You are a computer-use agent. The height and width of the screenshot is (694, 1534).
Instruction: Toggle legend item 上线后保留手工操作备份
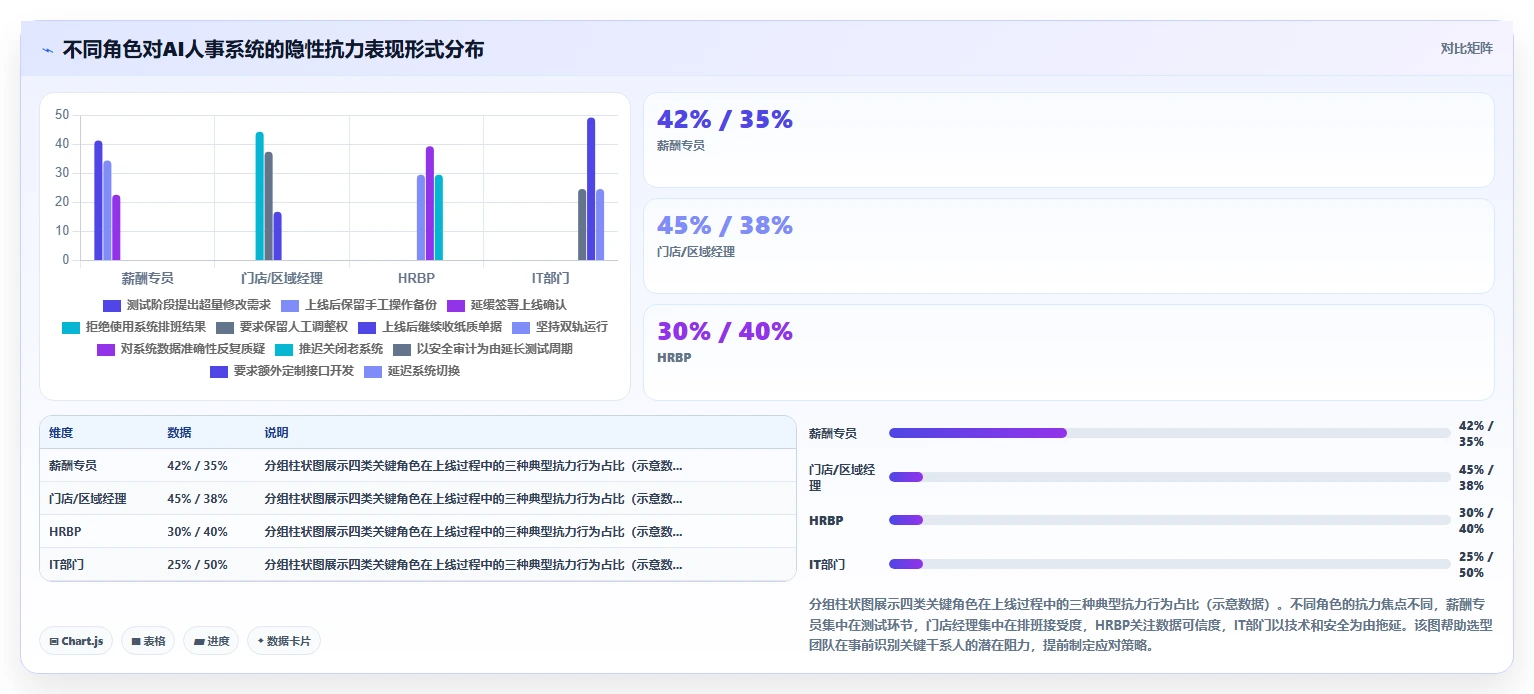359,304
